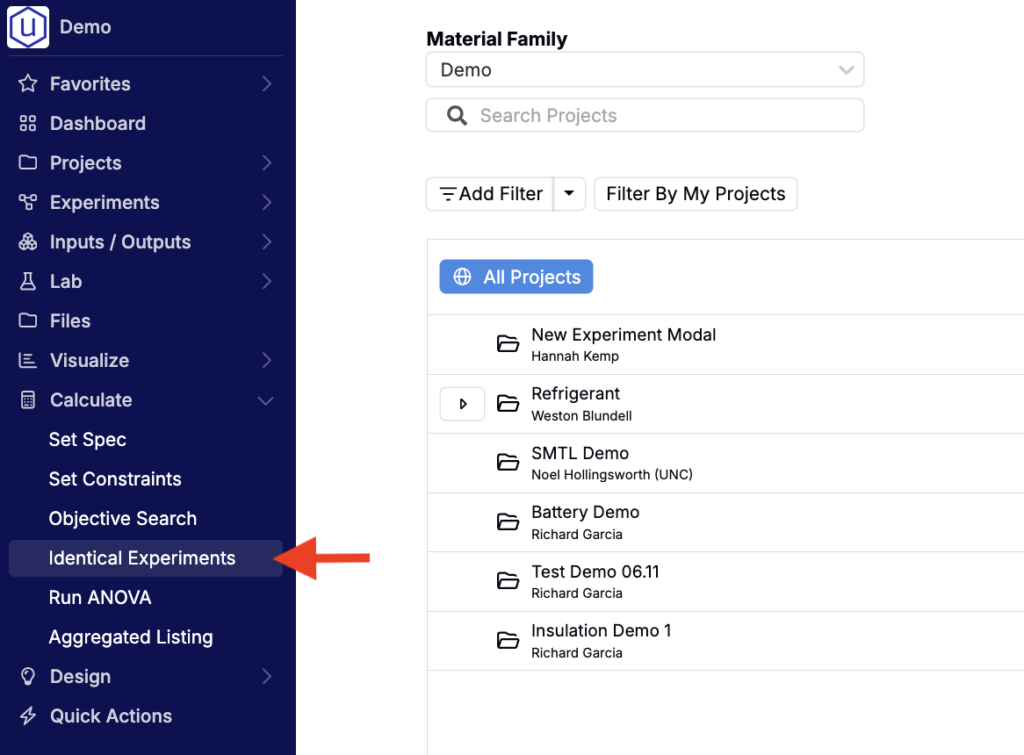The width and height of the screenshot is (1024, 755).
Task: Click the Quick Actions lightning icon
Action: point(28,716)
